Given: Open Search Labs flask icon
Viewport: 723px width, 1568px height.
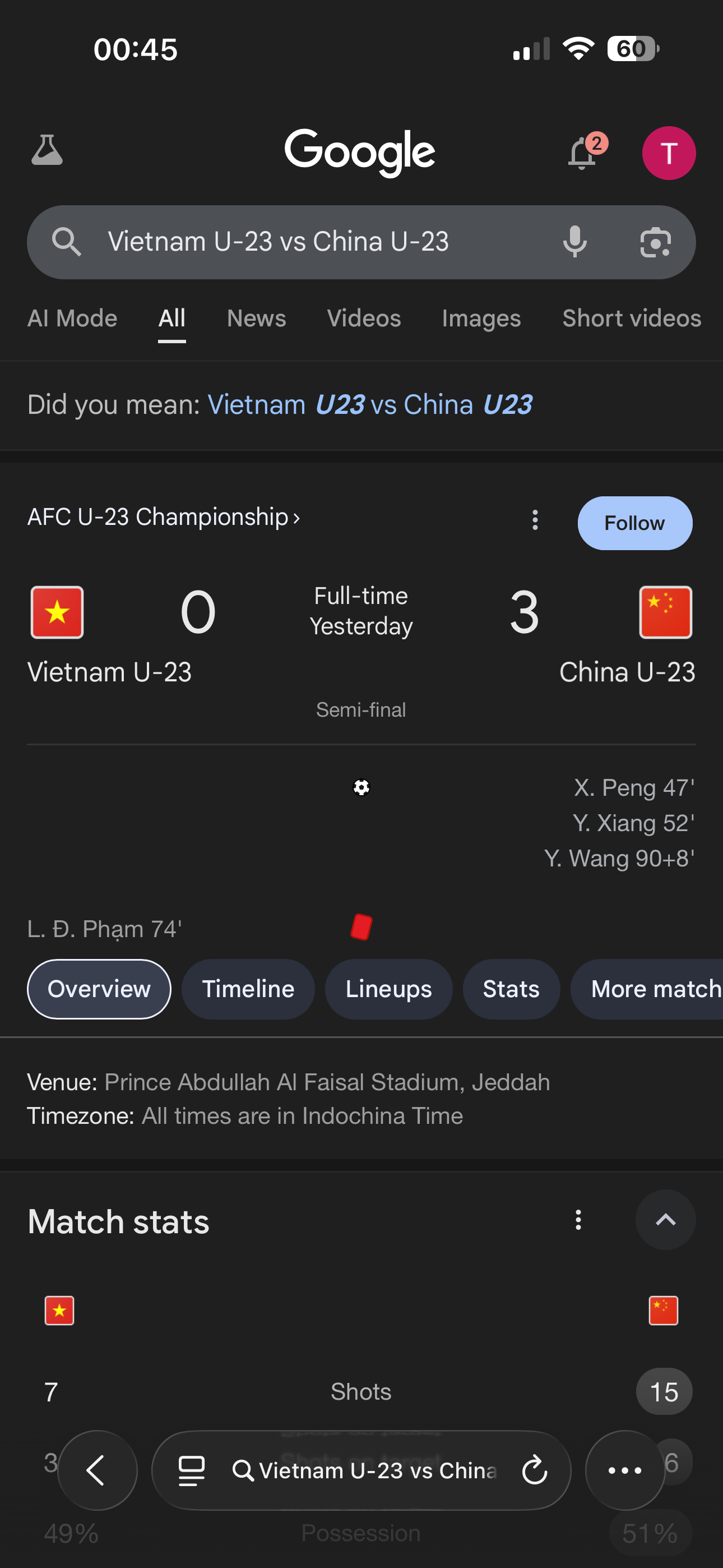Looking at the screenshot, I should [x=47, y=151].
